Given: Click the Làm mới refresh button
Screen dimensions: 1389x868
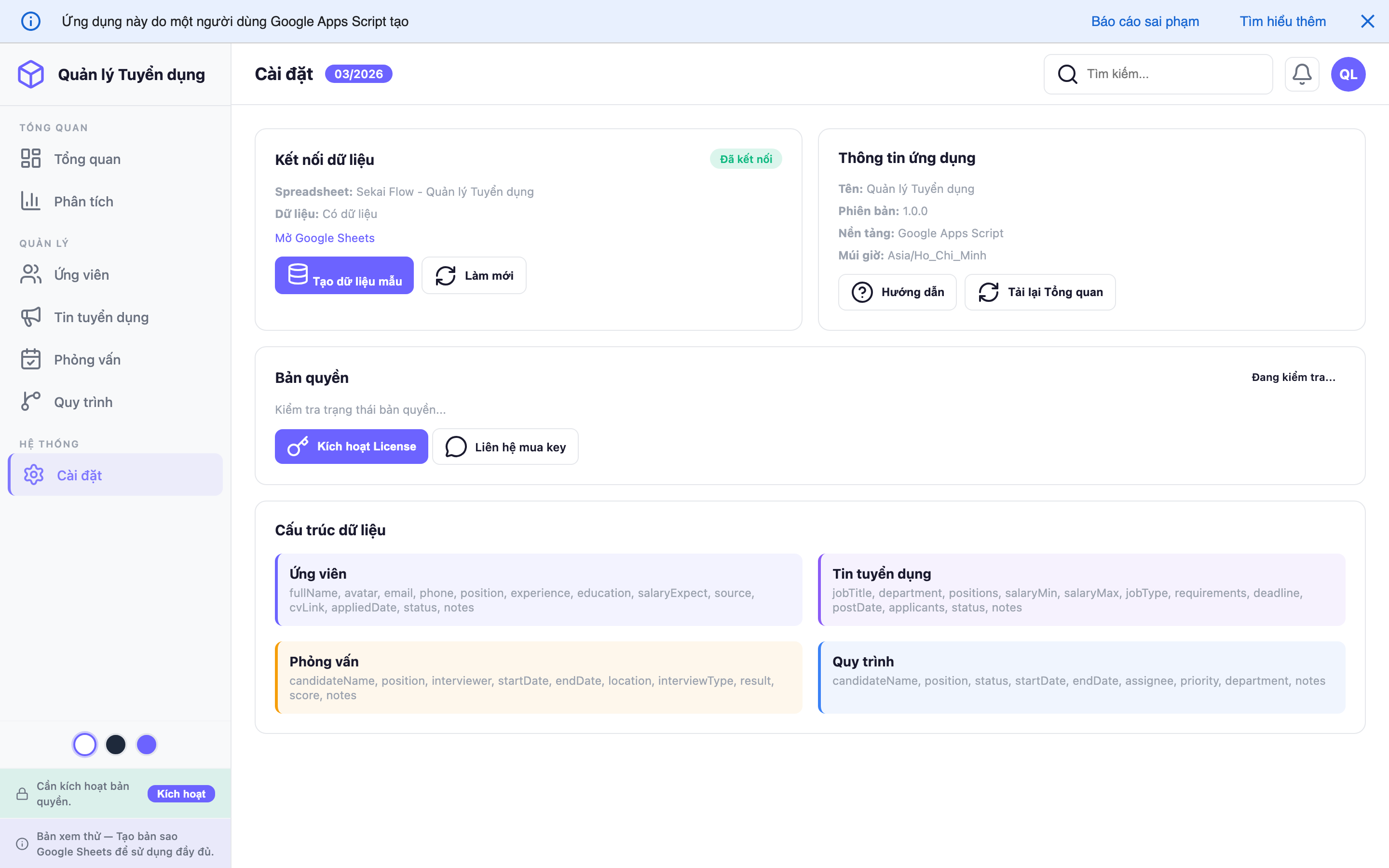Looking at the screenshot, I should pos(474,275).
